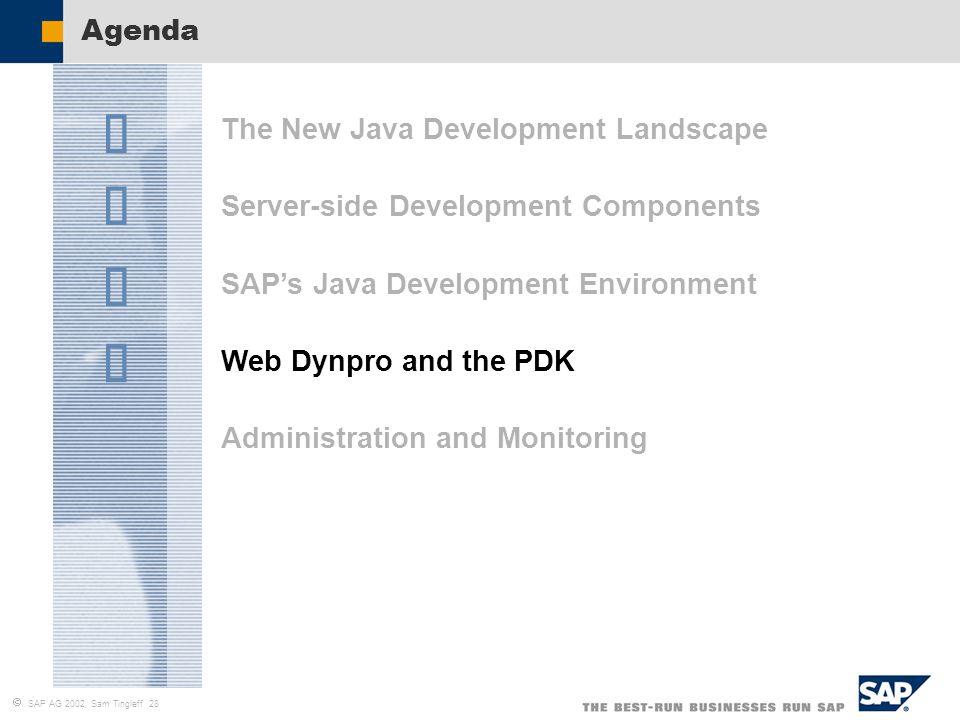Select 'The New Java Development Landscape' agenda item
The image size is (960, 720).
494,130
